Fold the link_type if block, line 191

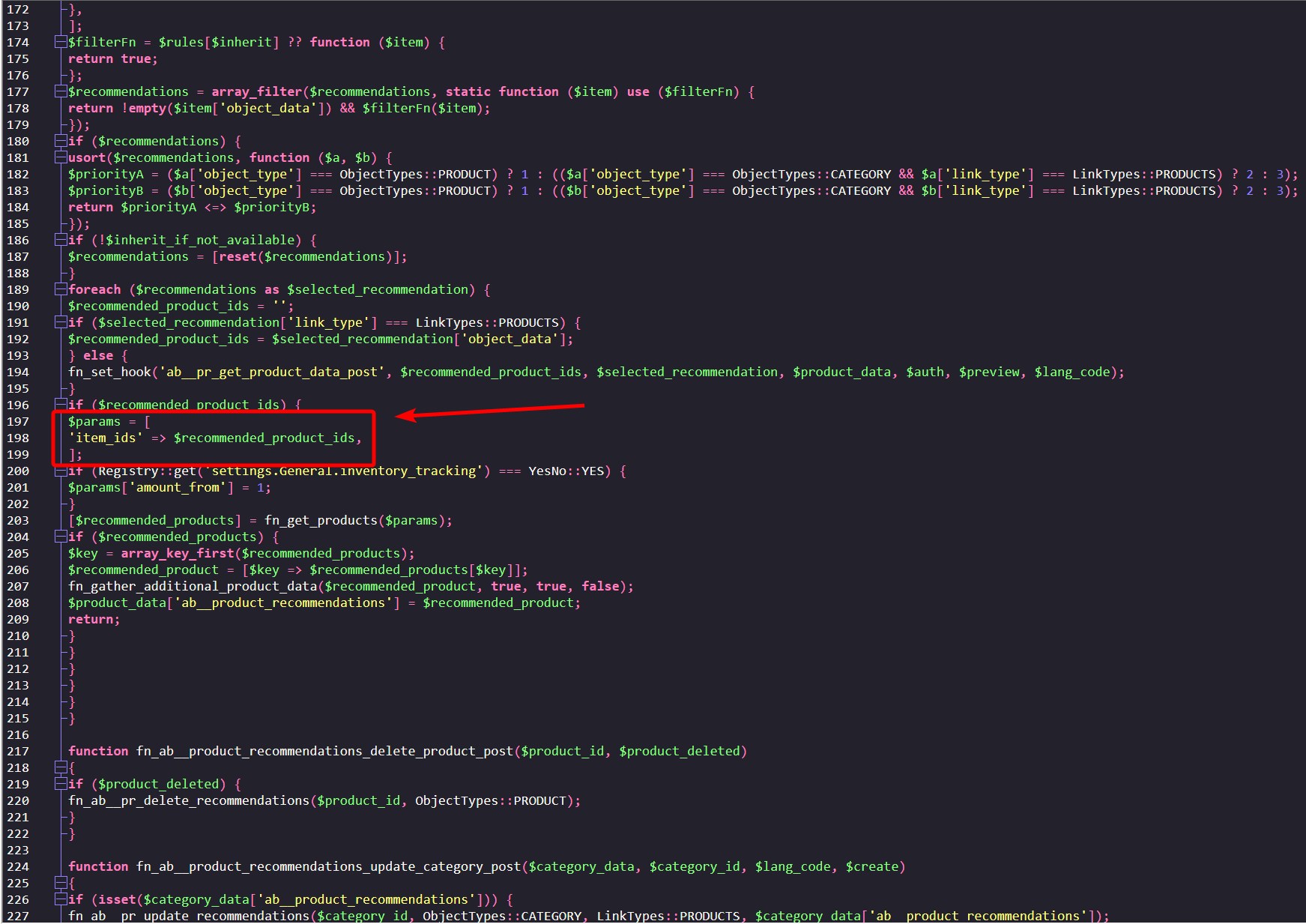click(60, 323)
